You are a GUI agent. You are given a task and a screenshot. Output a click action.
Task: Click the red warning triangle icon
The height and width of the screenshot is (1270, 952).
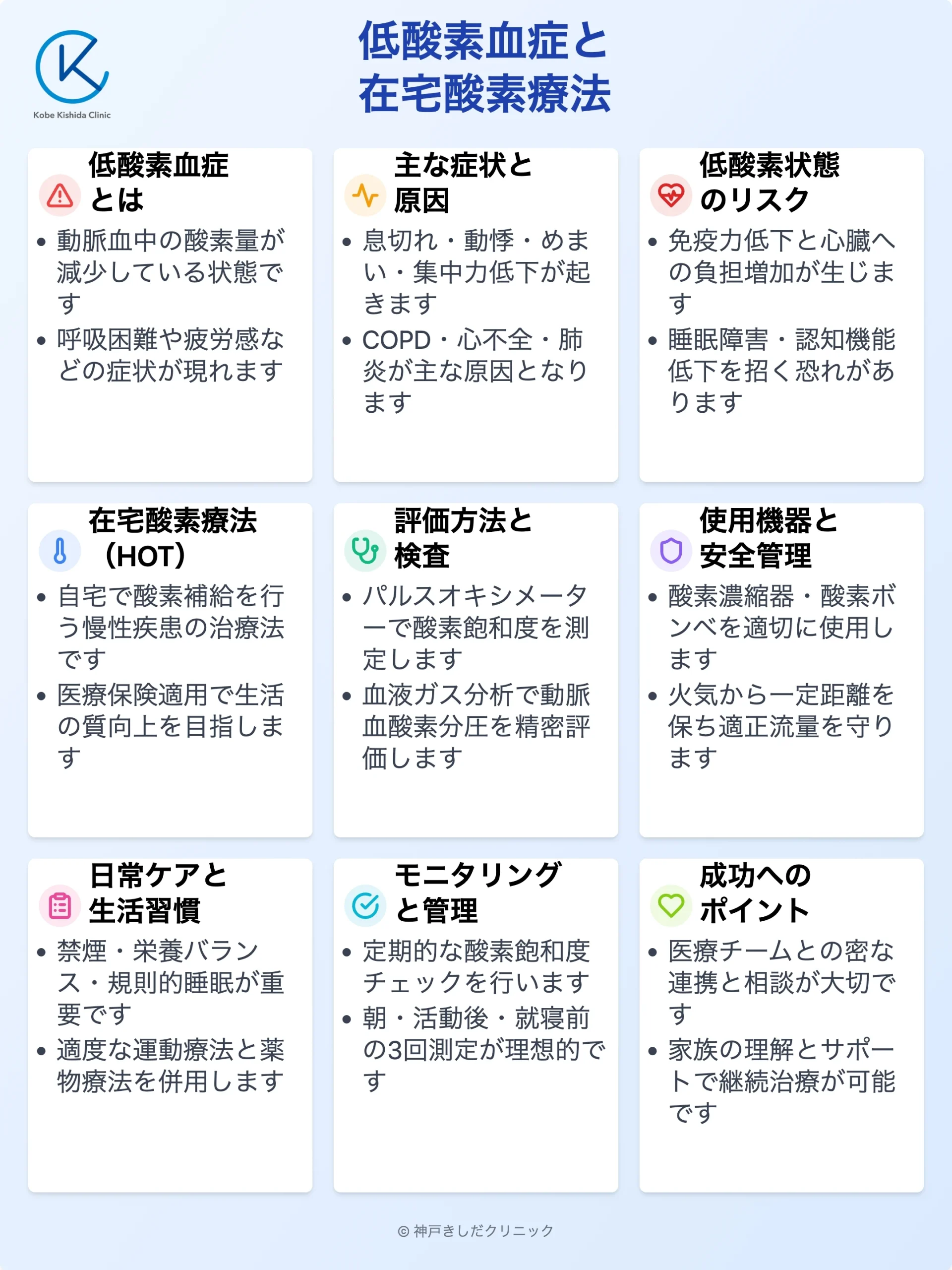coord(59,196)
